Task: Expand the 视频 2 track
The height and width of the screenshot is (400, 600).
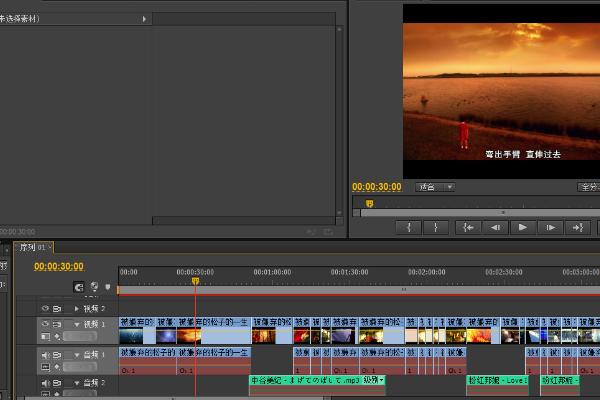Action: [x=77, y=309]
